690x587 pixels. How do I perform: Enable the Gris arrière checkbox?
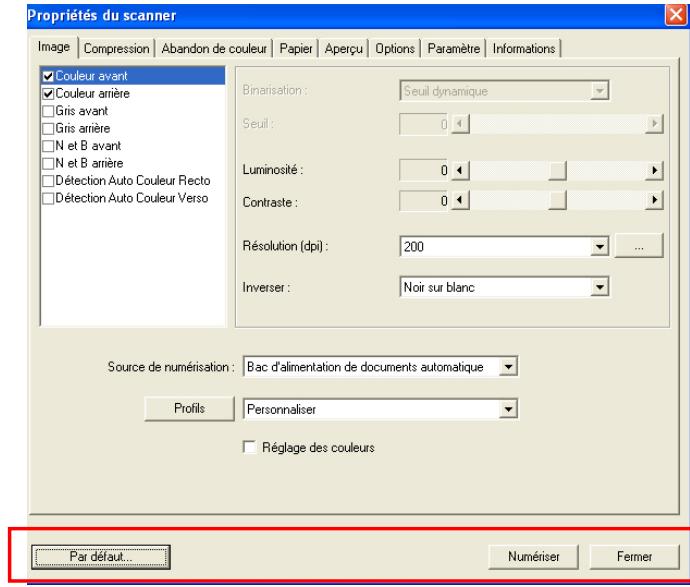pos(48,128)
